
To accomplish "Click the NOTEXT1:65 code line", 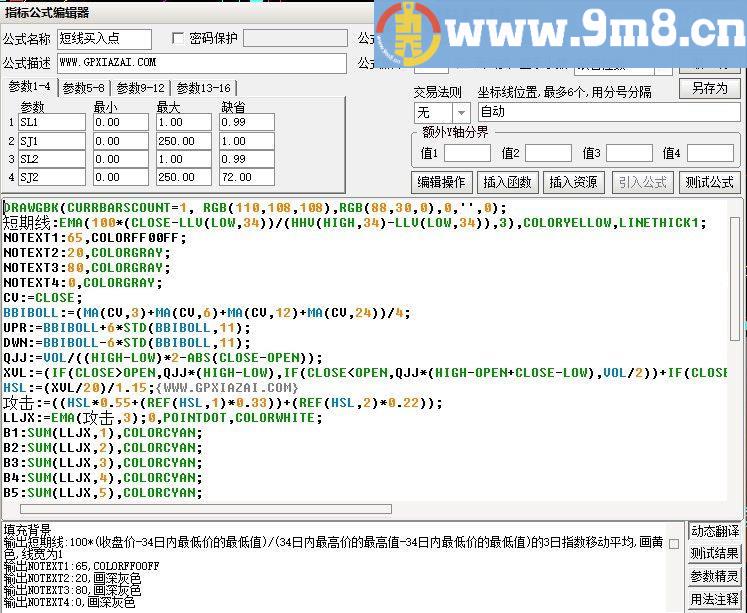I will tap(94, 238).
